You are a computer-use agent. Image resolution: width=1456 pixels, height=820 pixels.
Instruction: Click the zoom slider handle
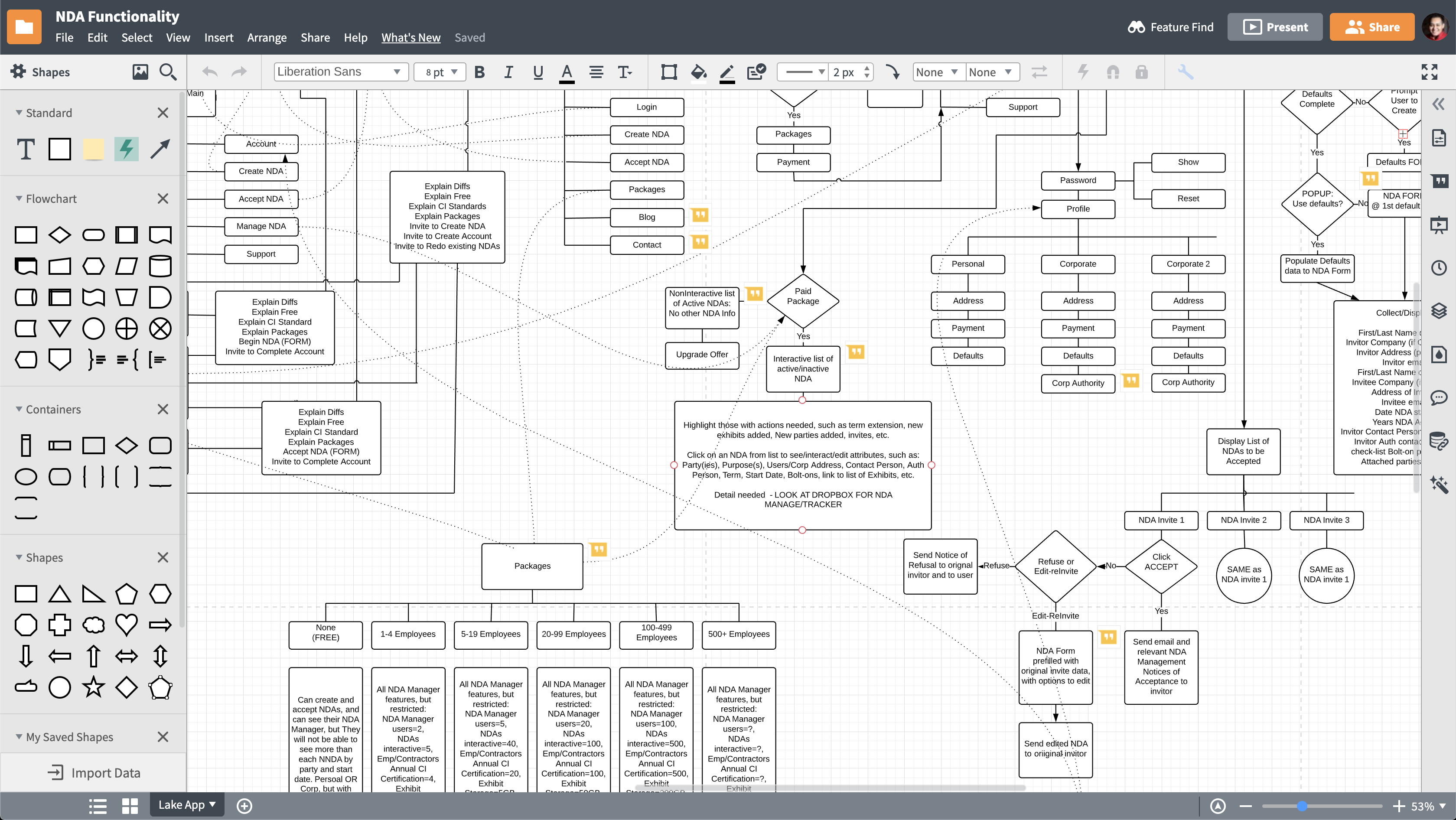click(x=1302, y=806)
